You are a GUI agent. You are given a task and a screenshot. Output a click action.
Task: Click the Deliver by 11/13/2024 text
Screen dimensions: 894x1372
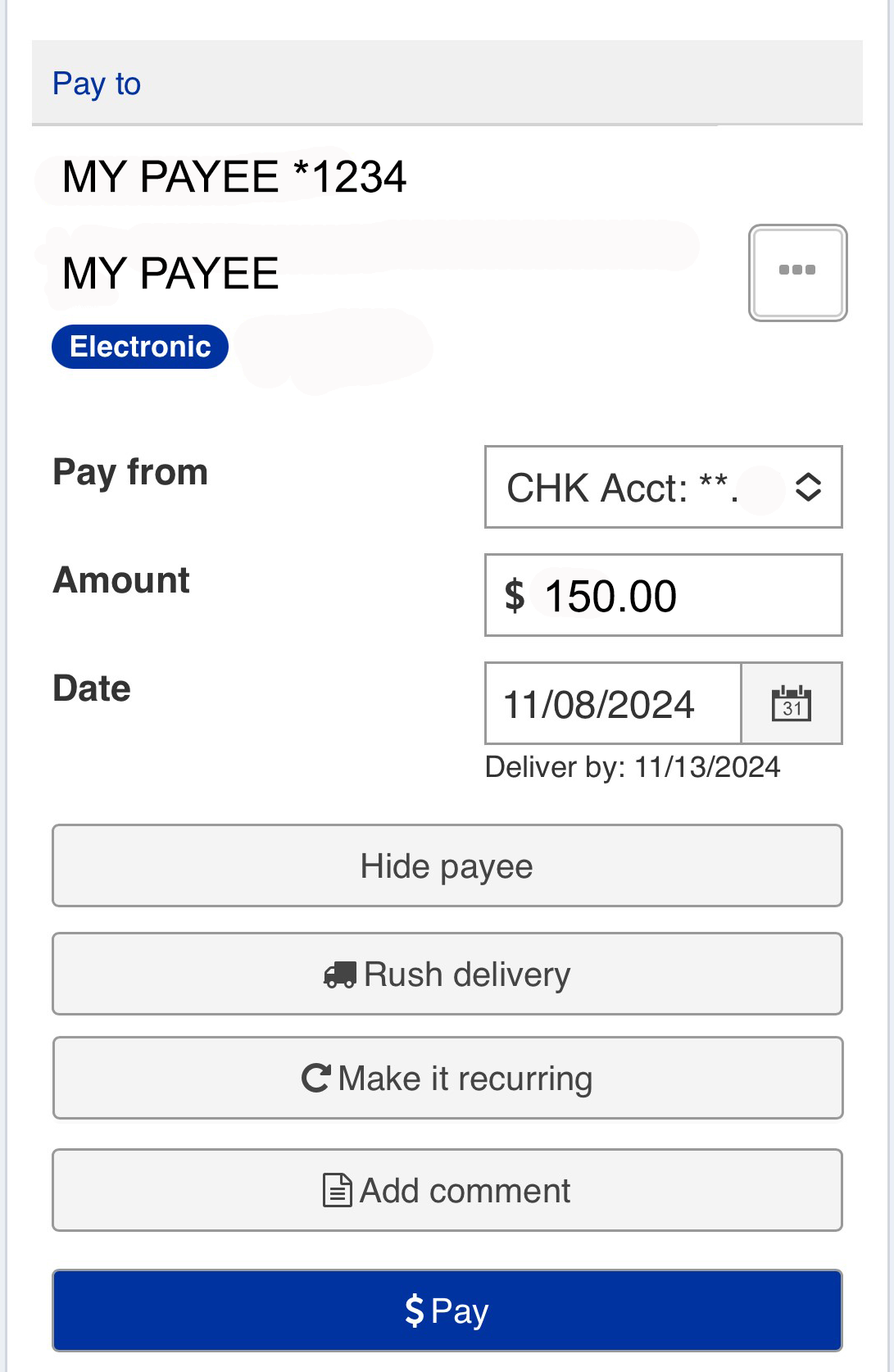(x=633, y=767)
